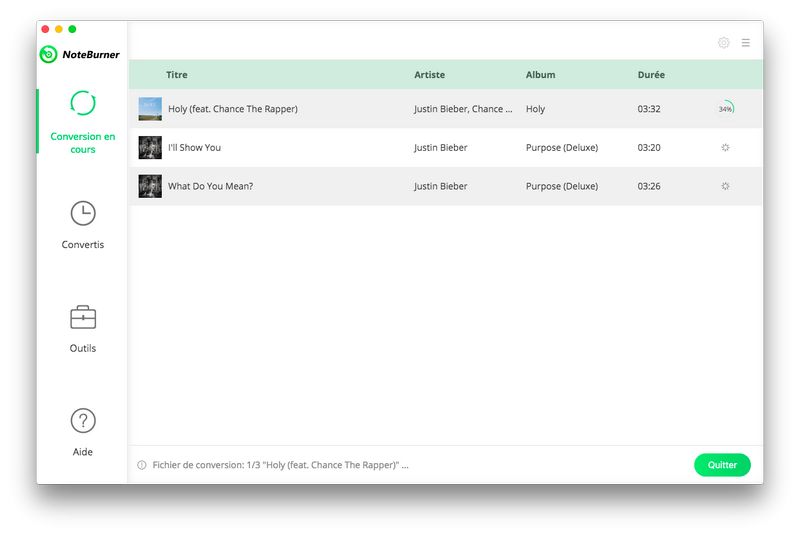
Task: Open the Aide help section
Action: pos(83,432)
